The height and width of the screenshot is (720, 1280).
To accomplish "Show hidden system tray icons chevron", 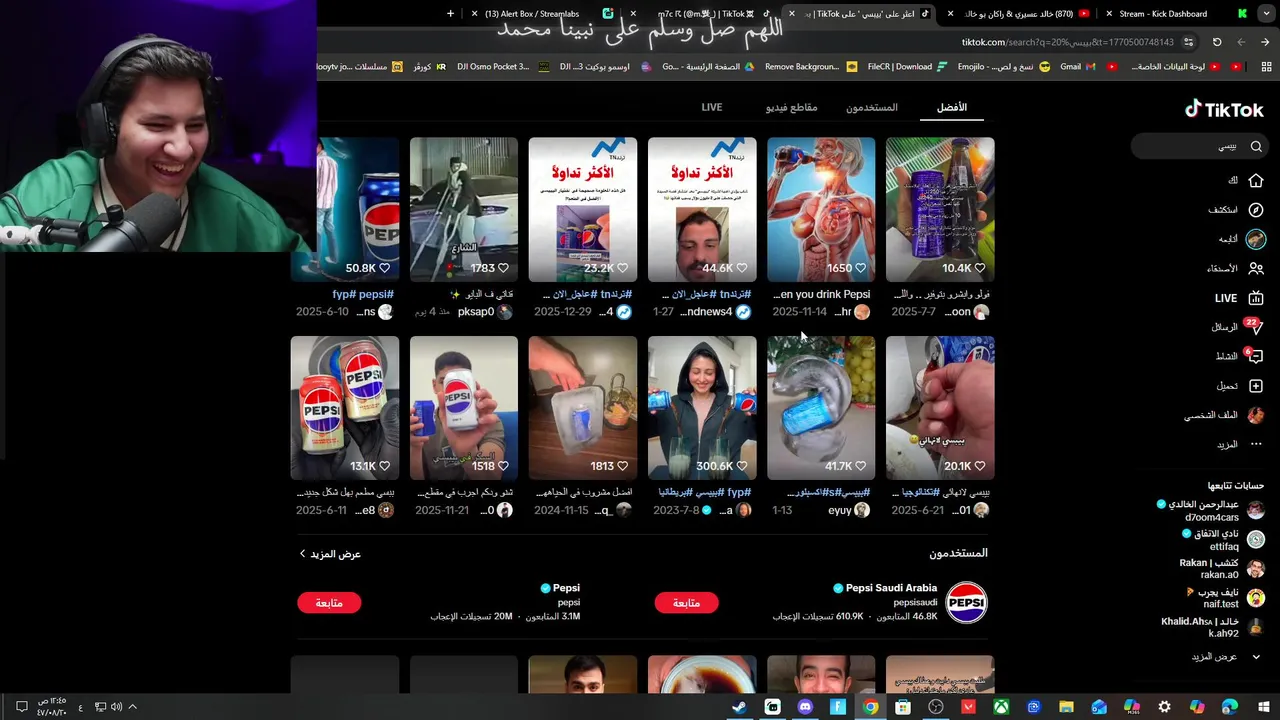I will pos(132,707).
